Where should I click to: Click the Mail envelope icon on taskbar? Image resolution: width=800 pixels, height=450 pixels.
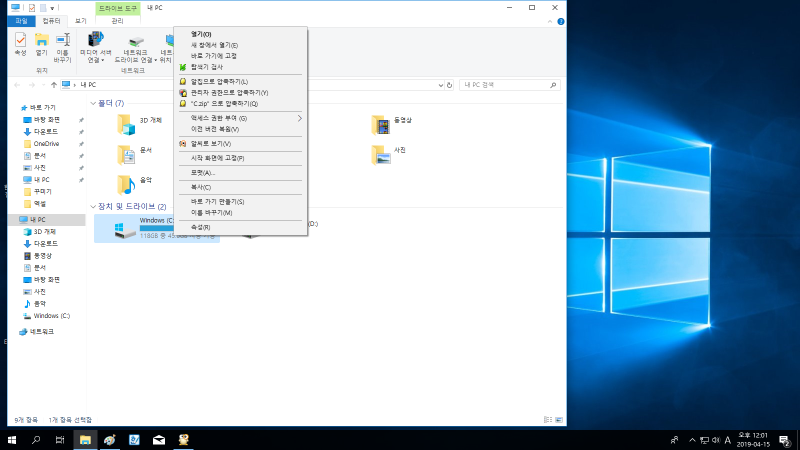click(159, 440)
